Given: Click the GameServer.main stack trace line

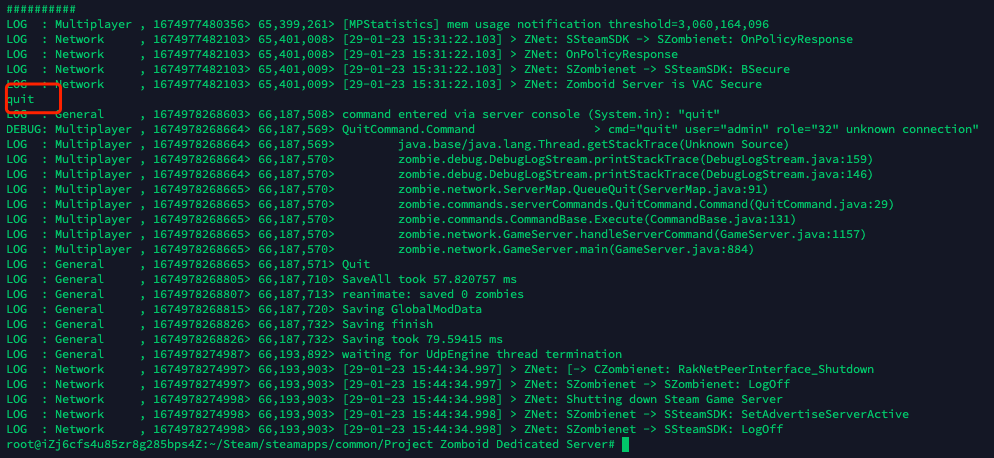Looking at the screenshot, I should coord(380,249).
